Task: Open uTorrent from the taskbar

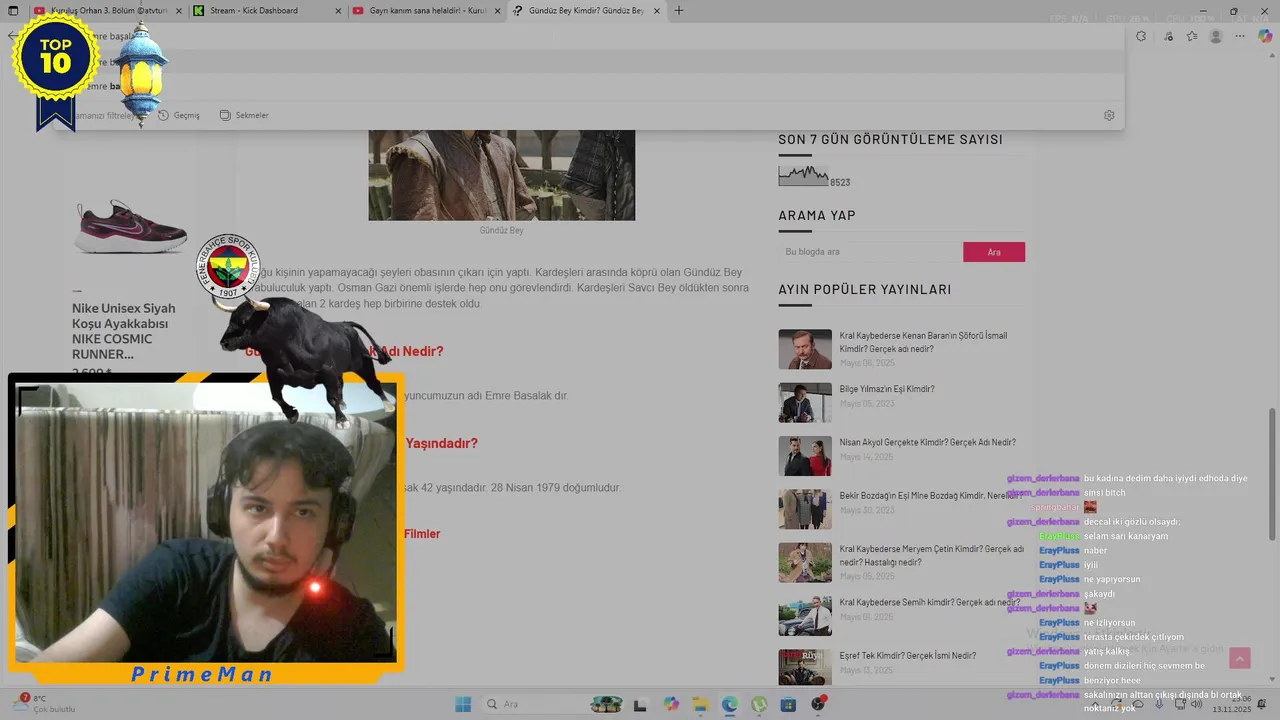Action: 759,704
